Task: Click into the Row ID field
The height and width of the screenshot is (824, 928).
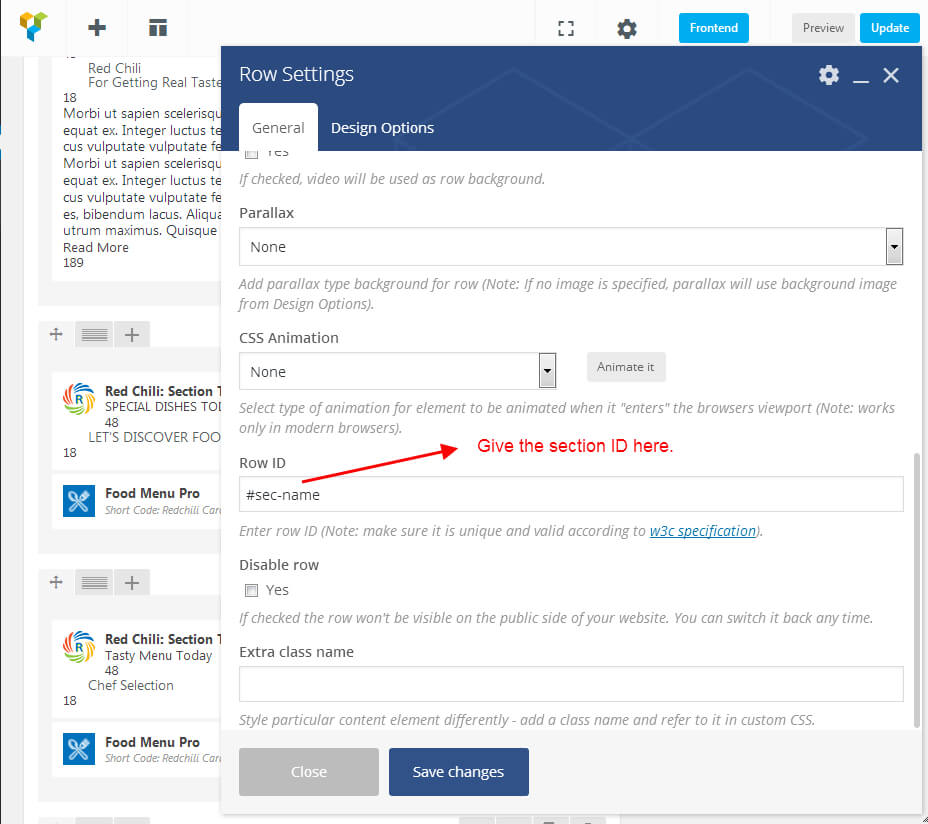Action: [x=571, y=494]
